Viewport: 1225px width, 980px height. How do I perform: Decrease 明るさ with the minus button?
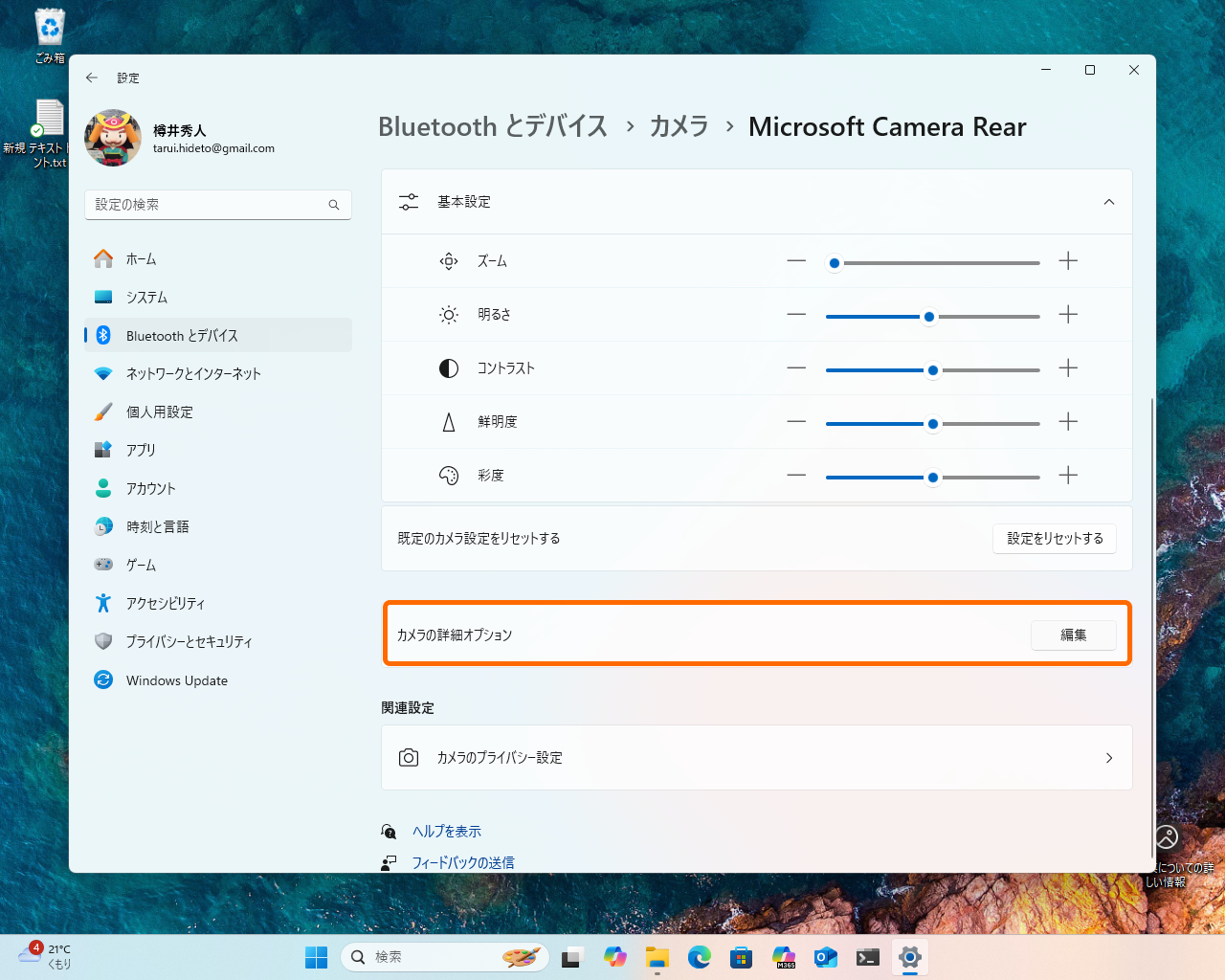(796, 315)
